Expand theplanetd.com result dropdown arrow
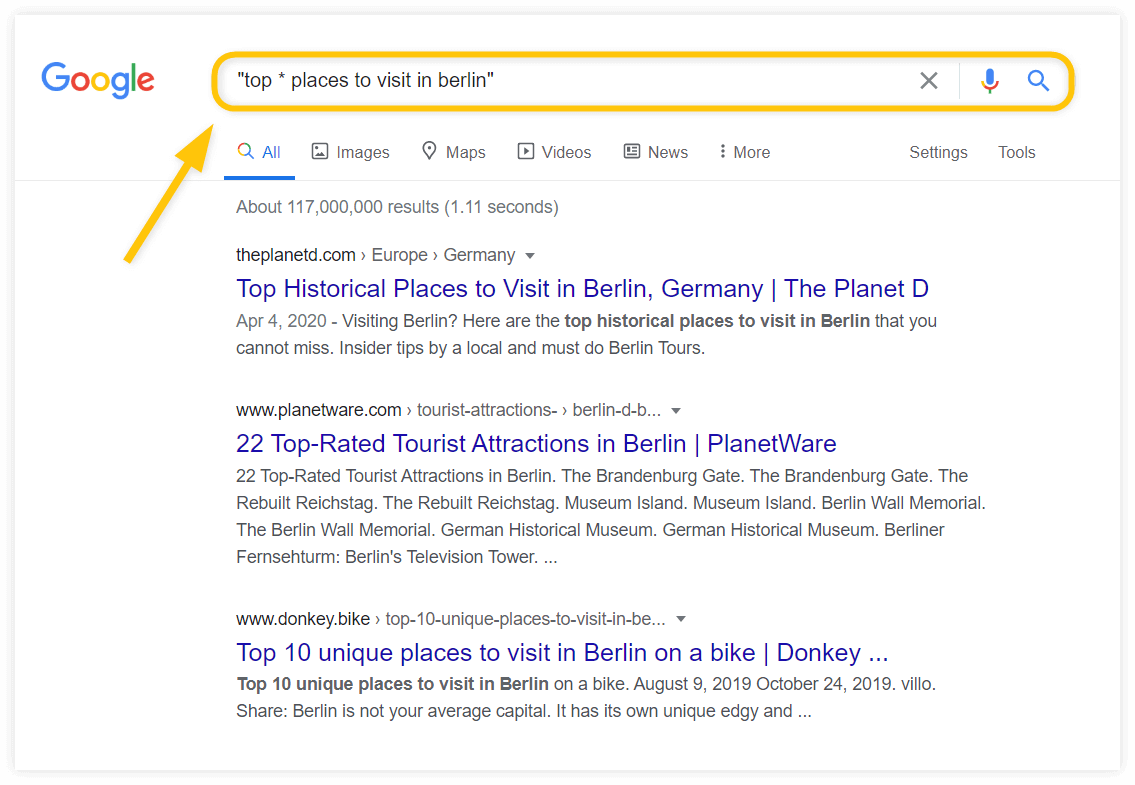Image resolution: width=1135 pixels, height=785 pixels. [530, 256]
